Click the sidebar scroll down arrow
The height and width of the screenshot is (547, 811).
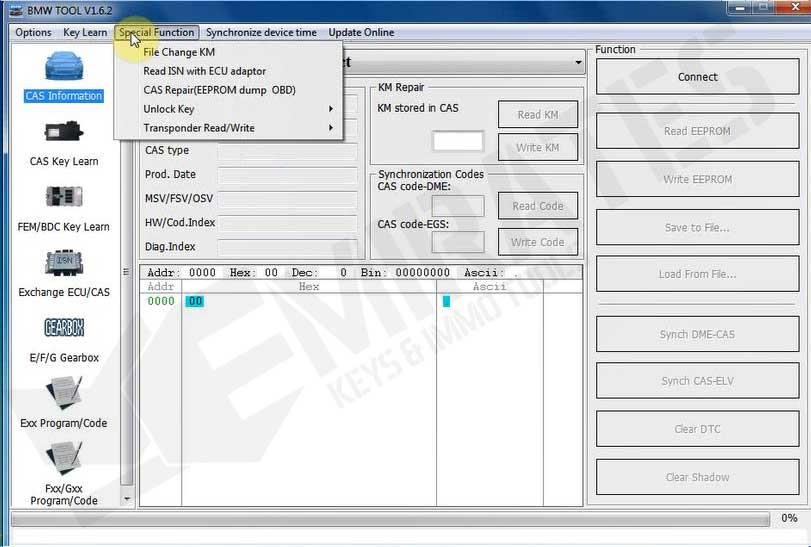click(x=127, y=499)
